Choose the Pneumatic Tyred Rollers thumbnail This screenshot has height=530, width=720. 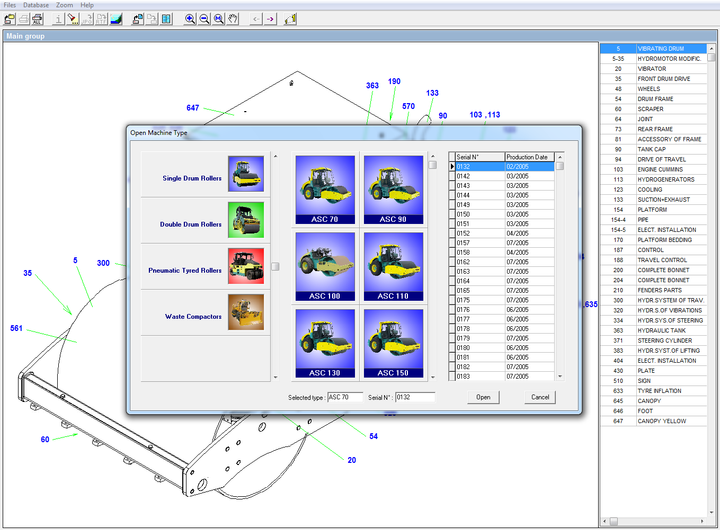pos(246,266)
